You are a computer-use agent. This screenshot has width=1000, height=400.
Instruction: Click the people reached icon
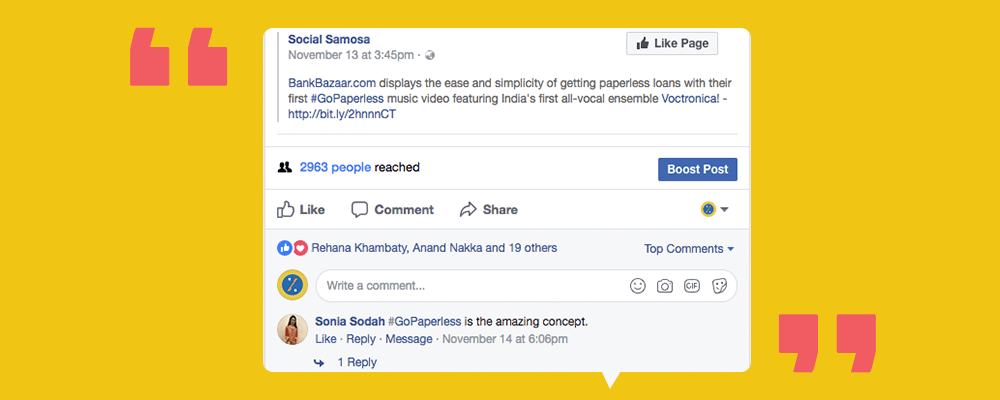point(285,168)
